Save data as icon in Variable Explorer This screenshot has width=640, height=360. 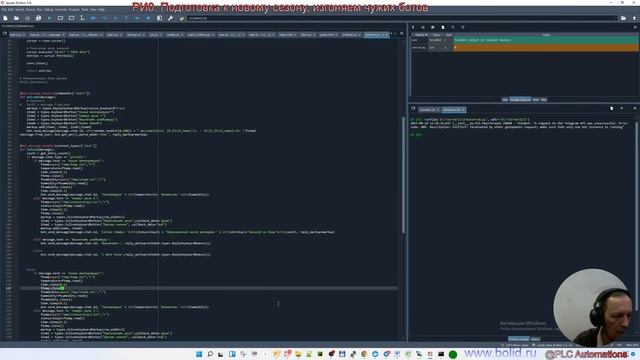pos(433,27)
